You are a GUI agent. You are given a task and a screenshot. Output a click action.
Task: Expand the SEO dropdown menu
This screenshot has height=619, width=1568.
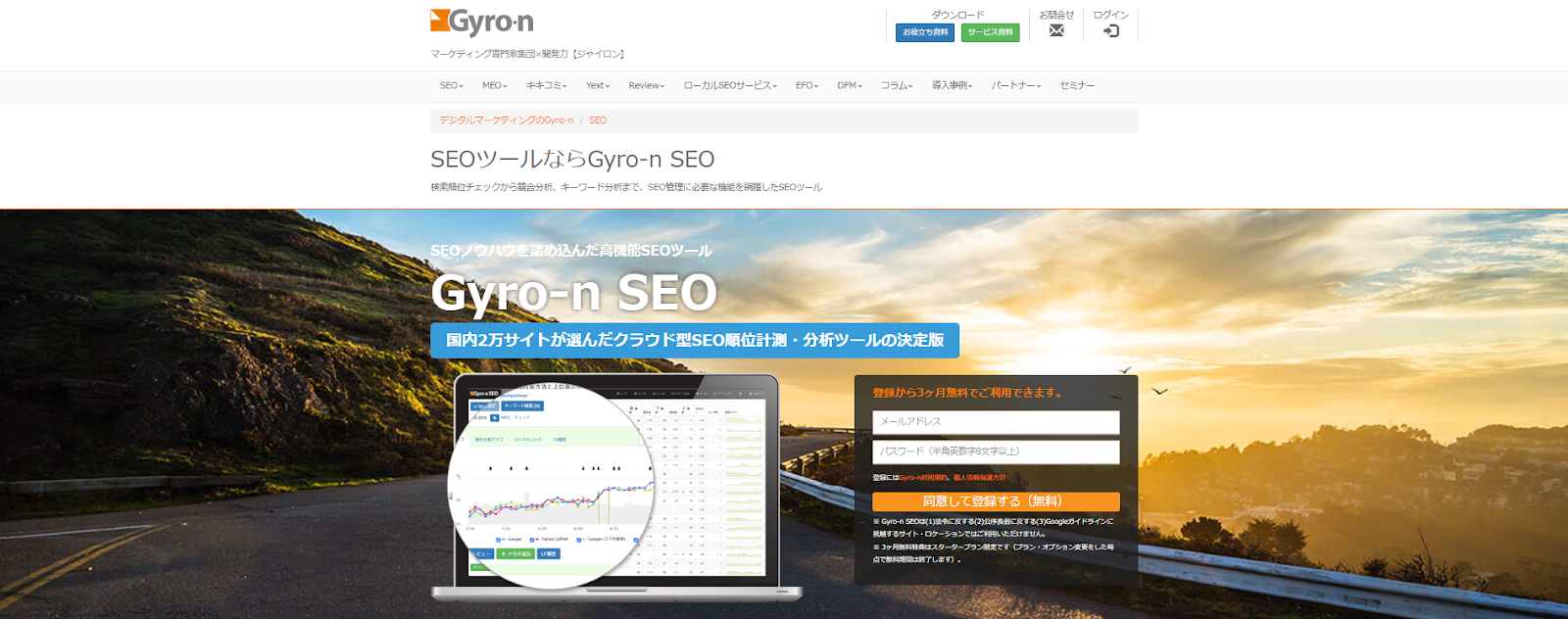451,86
